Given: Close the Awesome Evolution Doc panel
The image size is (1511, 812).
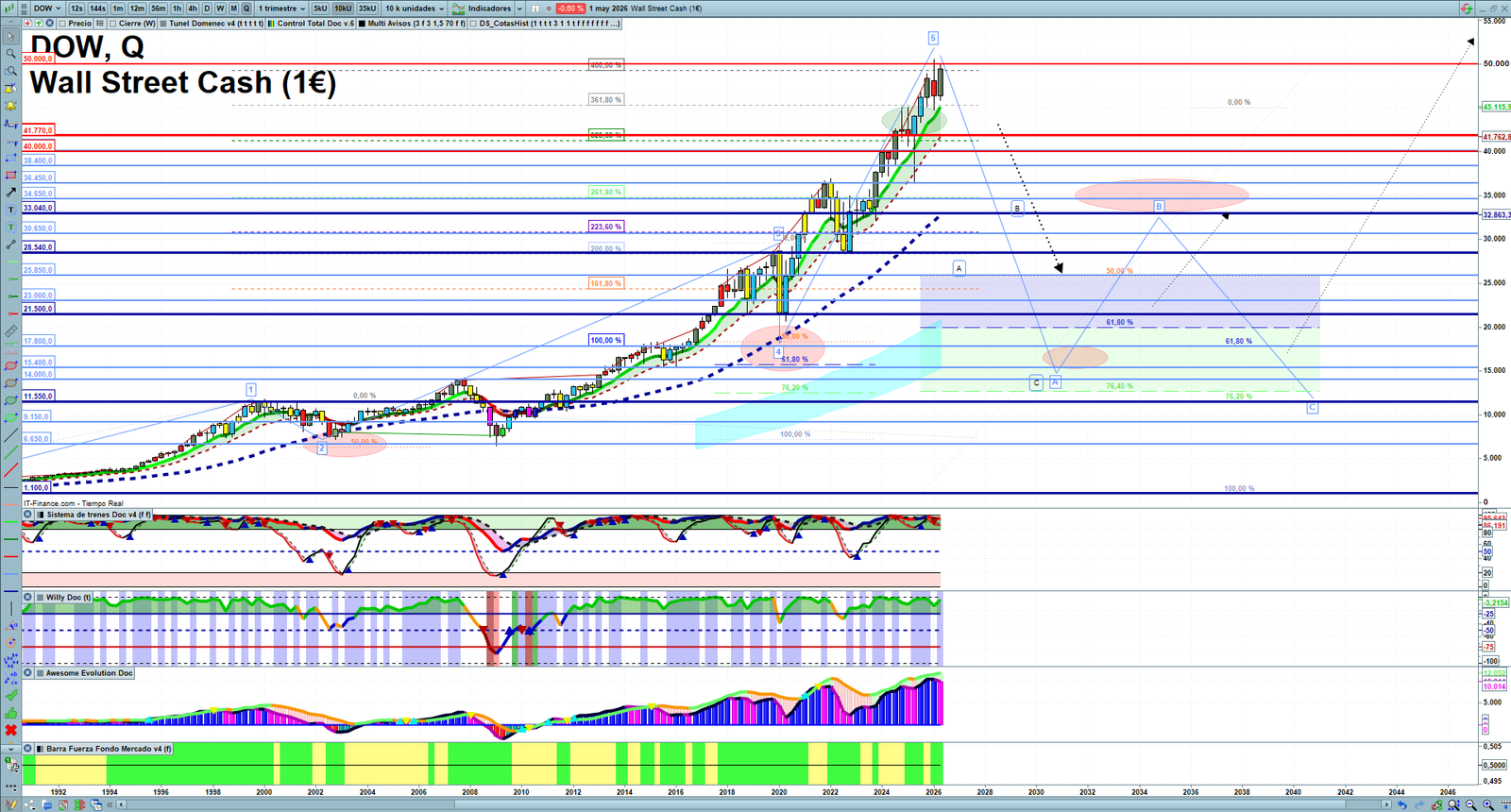Looking at the screenshot, I should (x=27, y=673).
